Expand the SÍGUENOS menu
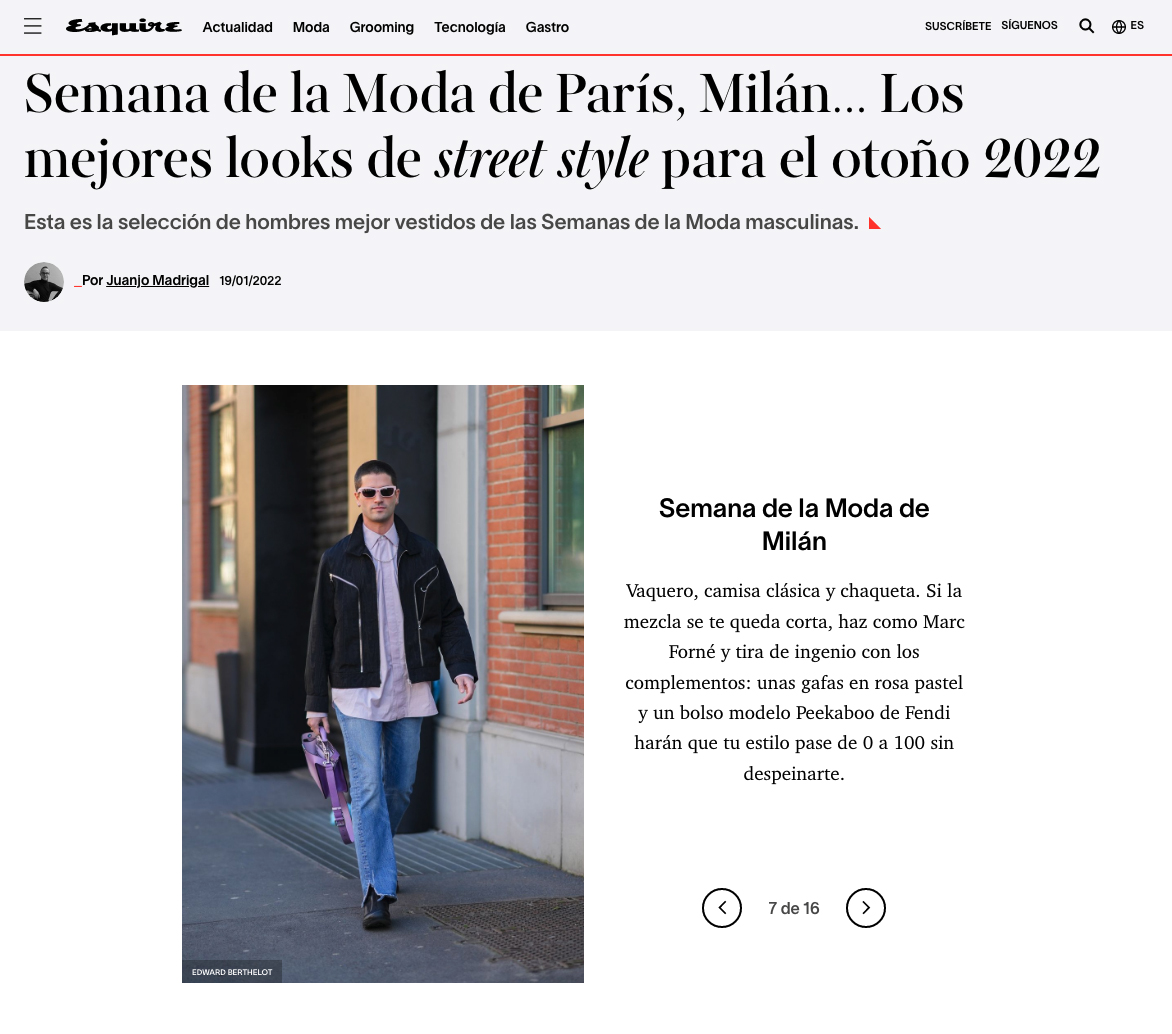 tap(1029, 25)
